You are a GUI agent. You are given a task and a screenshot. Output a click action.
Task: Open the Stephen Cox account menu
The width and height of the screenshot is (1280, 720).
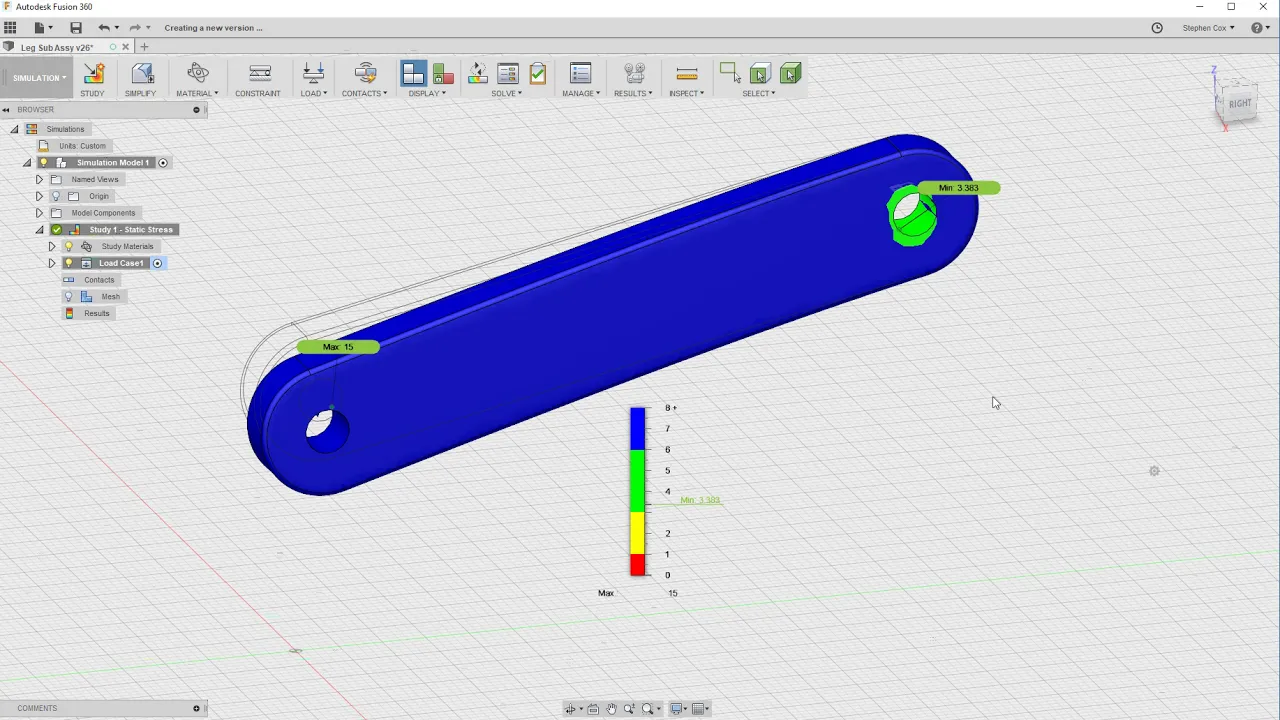point(1208,28)
